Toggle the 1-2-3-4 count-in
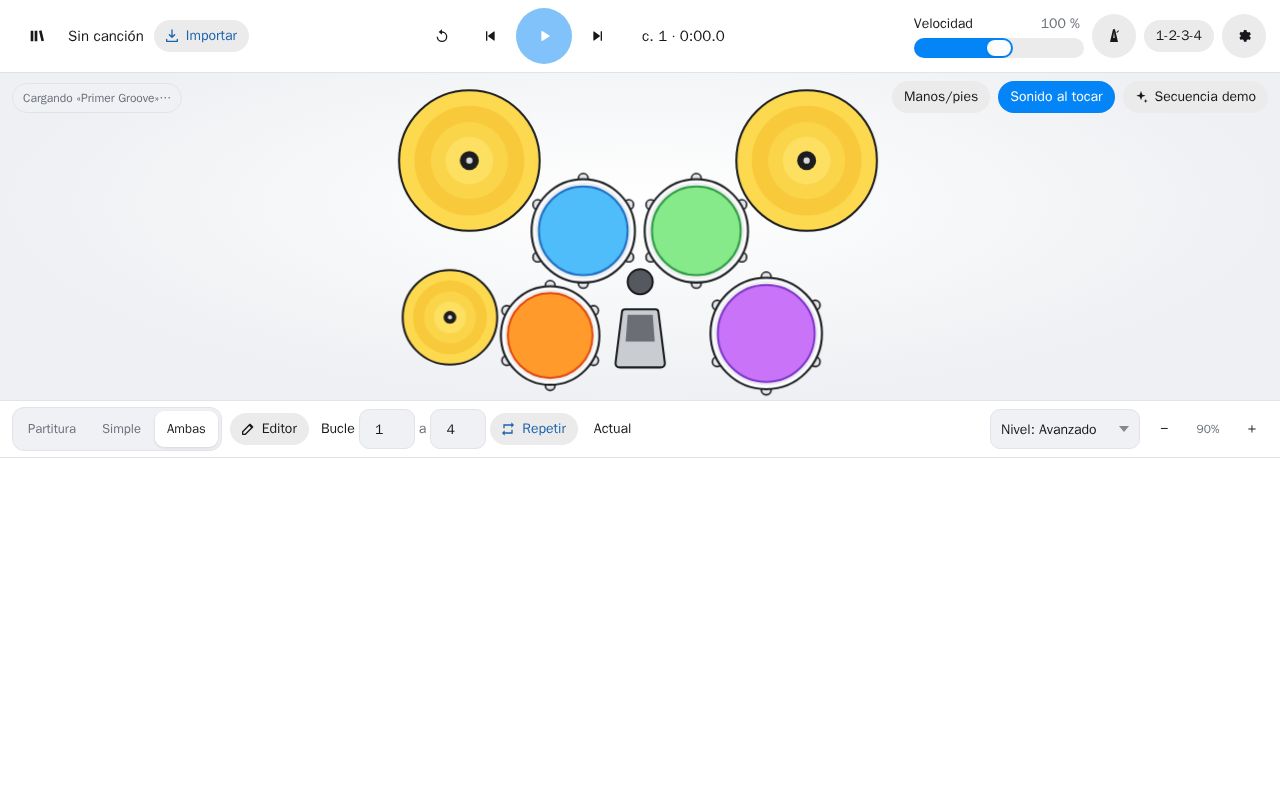 point(1179,36)
